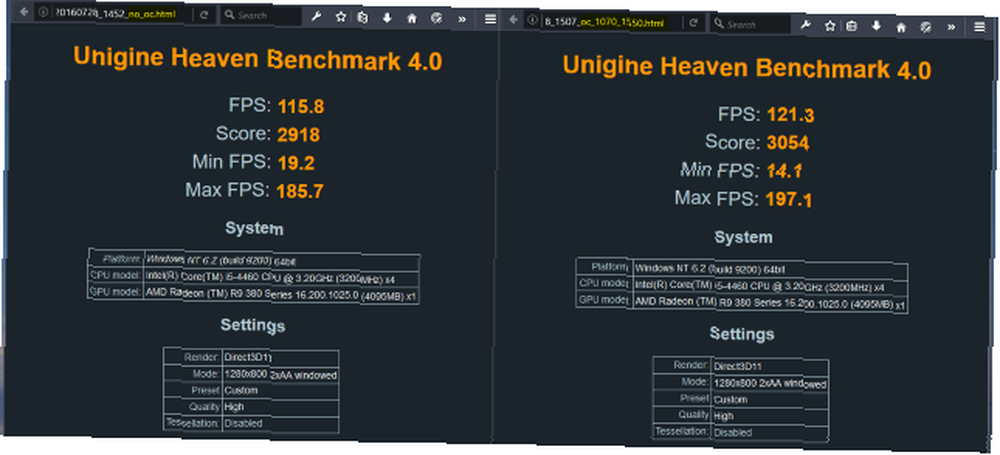This screenshot has width=1000, height=455.
Task: Open site info icon in right window
Action: (x=533, y=21)
